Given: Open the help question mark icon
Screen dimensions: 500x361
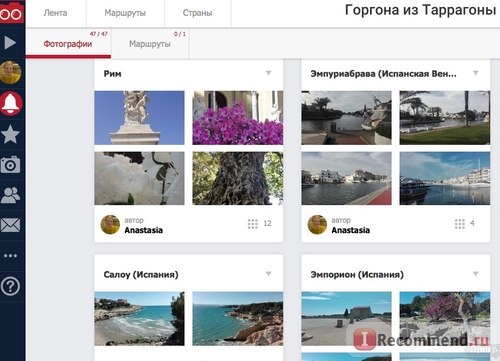Looking at the screenshot, I should [10, 286].
